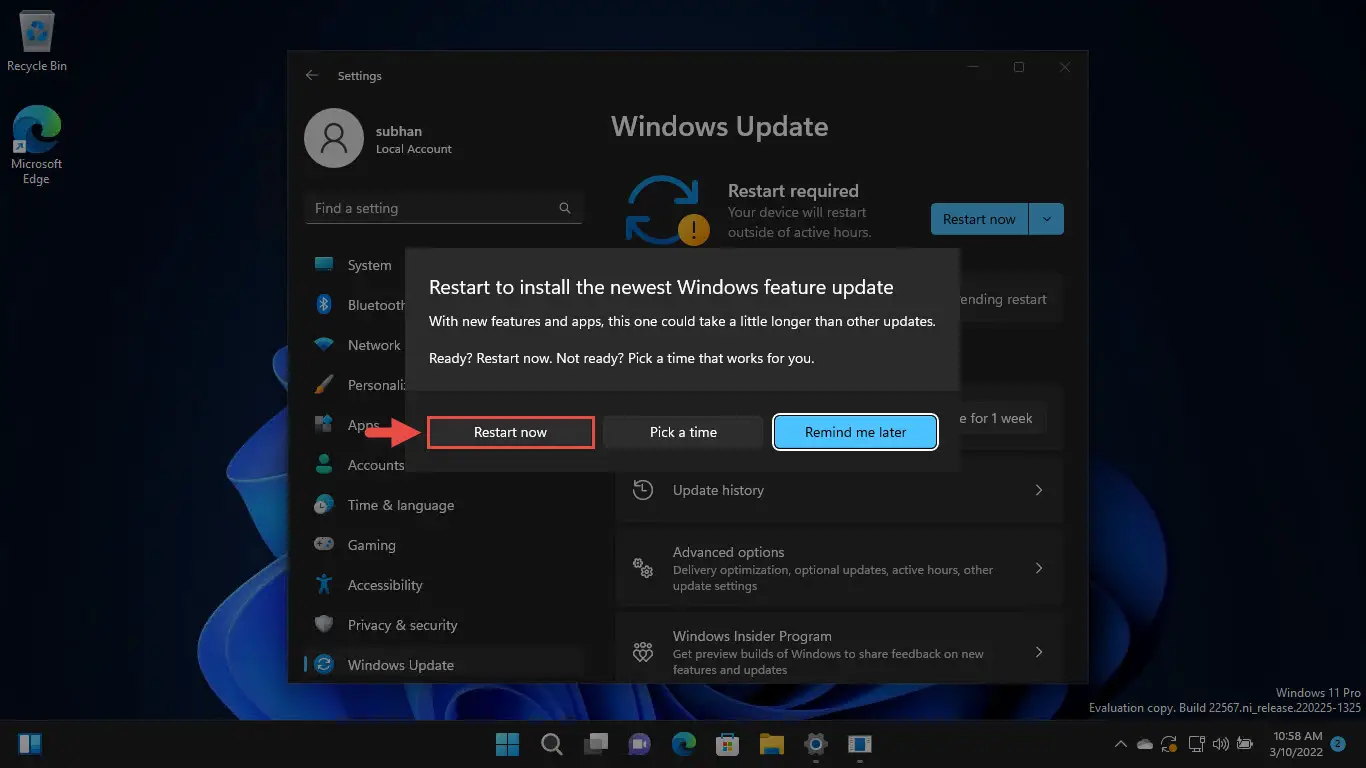Click the Settings gear on taskbar

point(816,744)
